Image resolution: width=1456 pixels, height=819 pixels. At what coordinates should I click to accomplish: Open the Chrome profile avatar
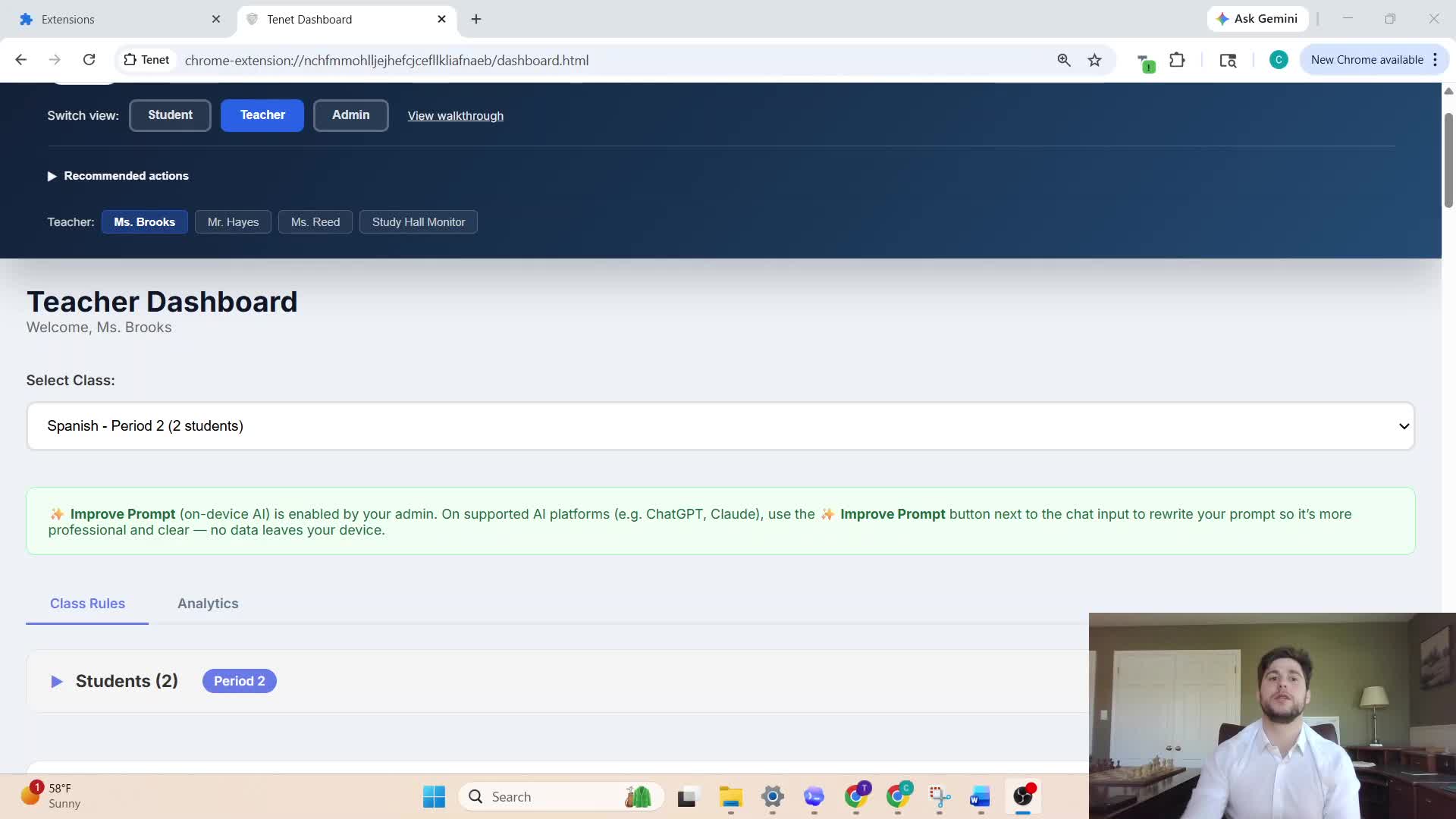[1278, 60]
